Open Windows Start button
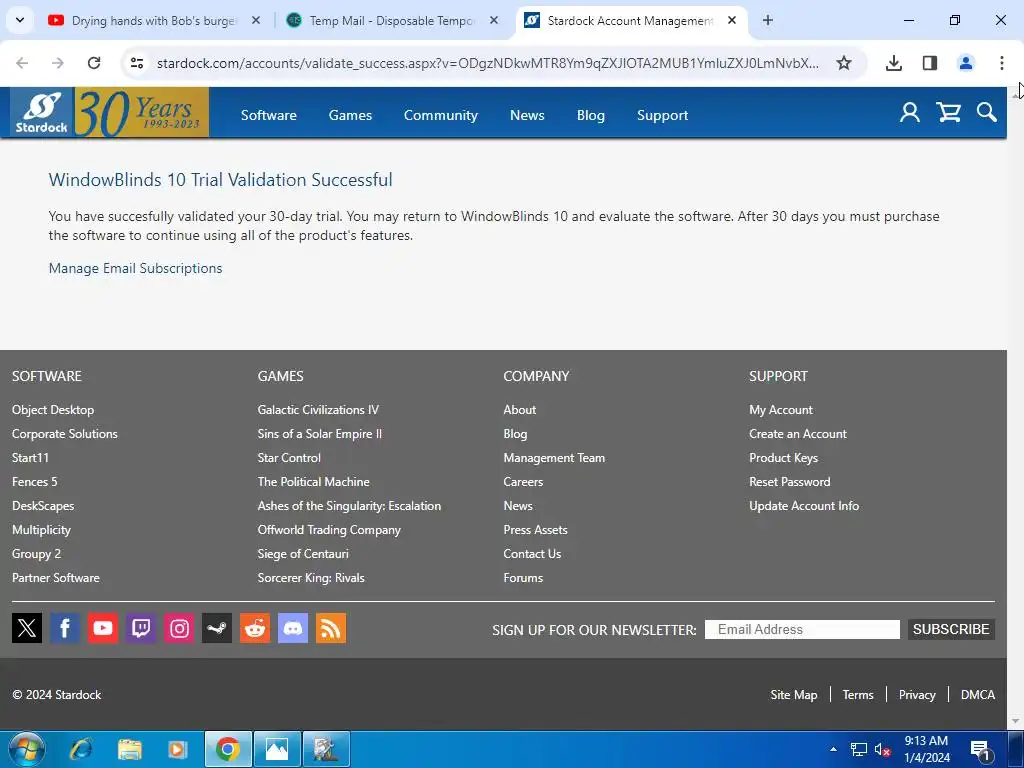Viewport: 1024px width, 768px height. pyautogui.click(x=26, y=749)
